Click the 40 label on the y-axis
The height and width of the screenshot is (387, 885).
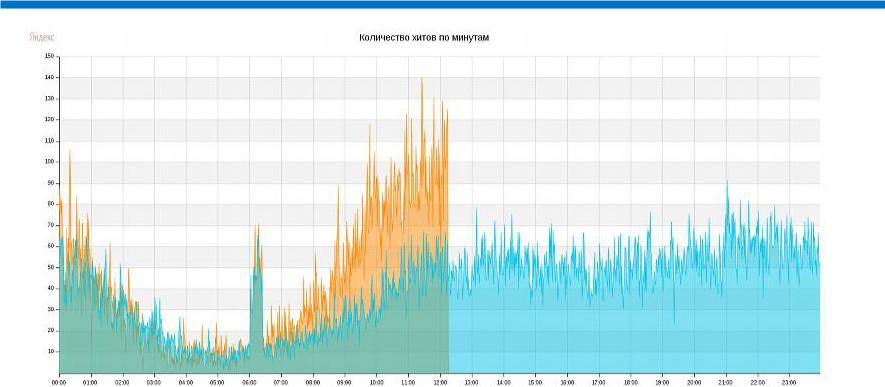click(50, 288)
